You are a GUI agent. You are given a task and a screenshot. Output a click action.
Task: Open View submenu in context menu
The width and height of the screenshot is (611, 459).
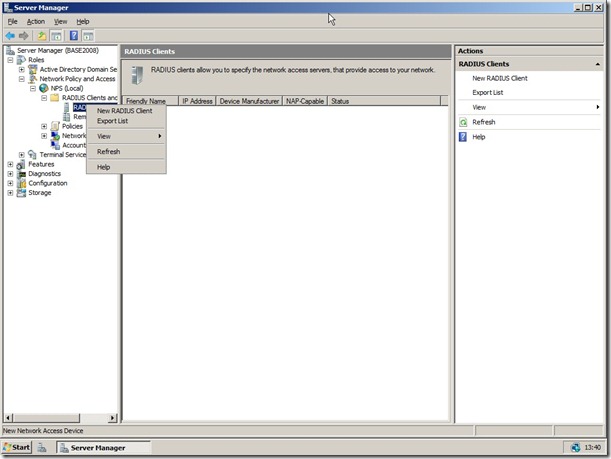(x=126, y=136)
